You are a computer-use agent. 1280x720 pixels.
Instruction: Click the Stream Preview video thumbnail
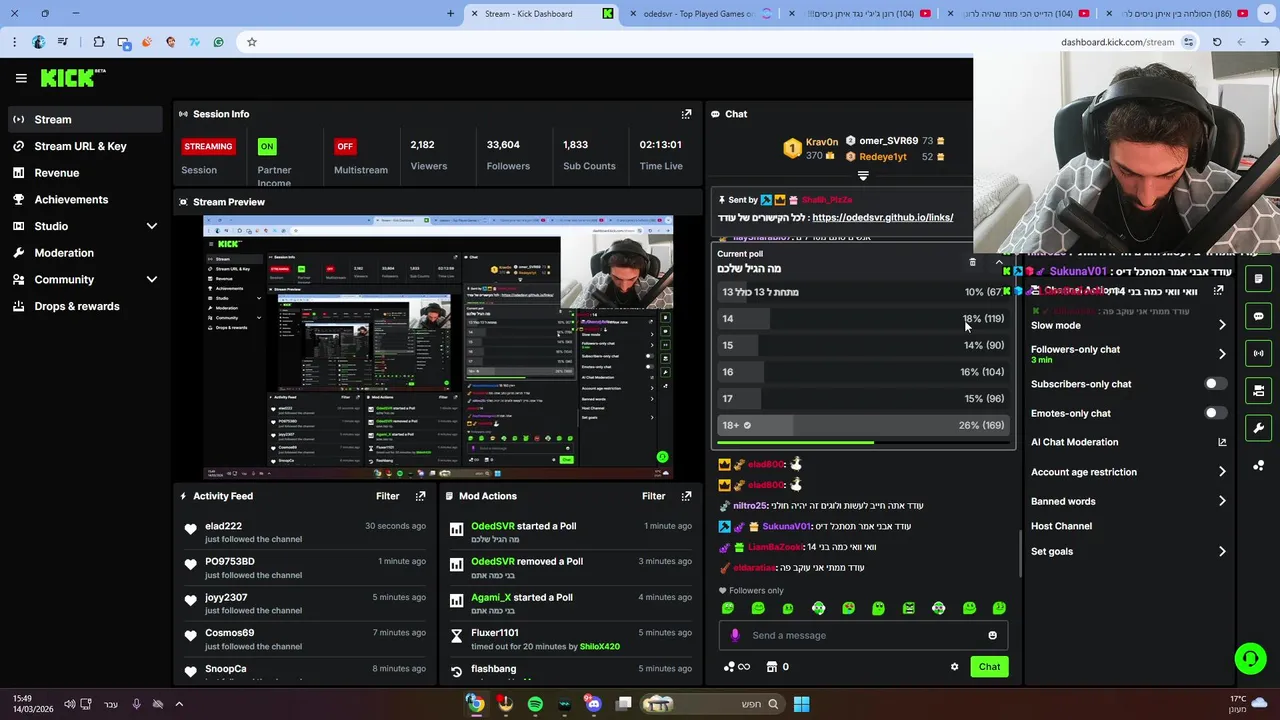438,347
